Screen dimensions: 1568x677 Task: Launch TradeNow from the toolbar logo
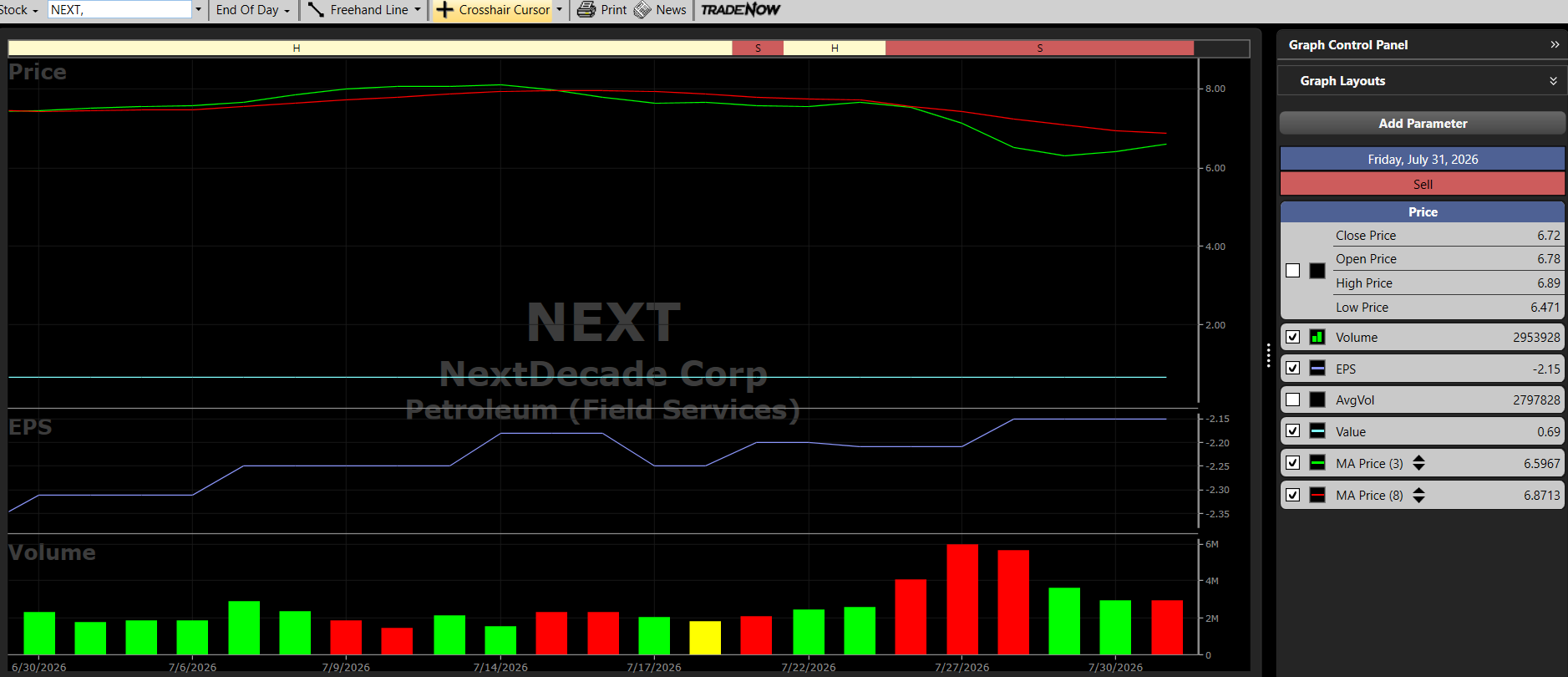click(x=740, y=10)
